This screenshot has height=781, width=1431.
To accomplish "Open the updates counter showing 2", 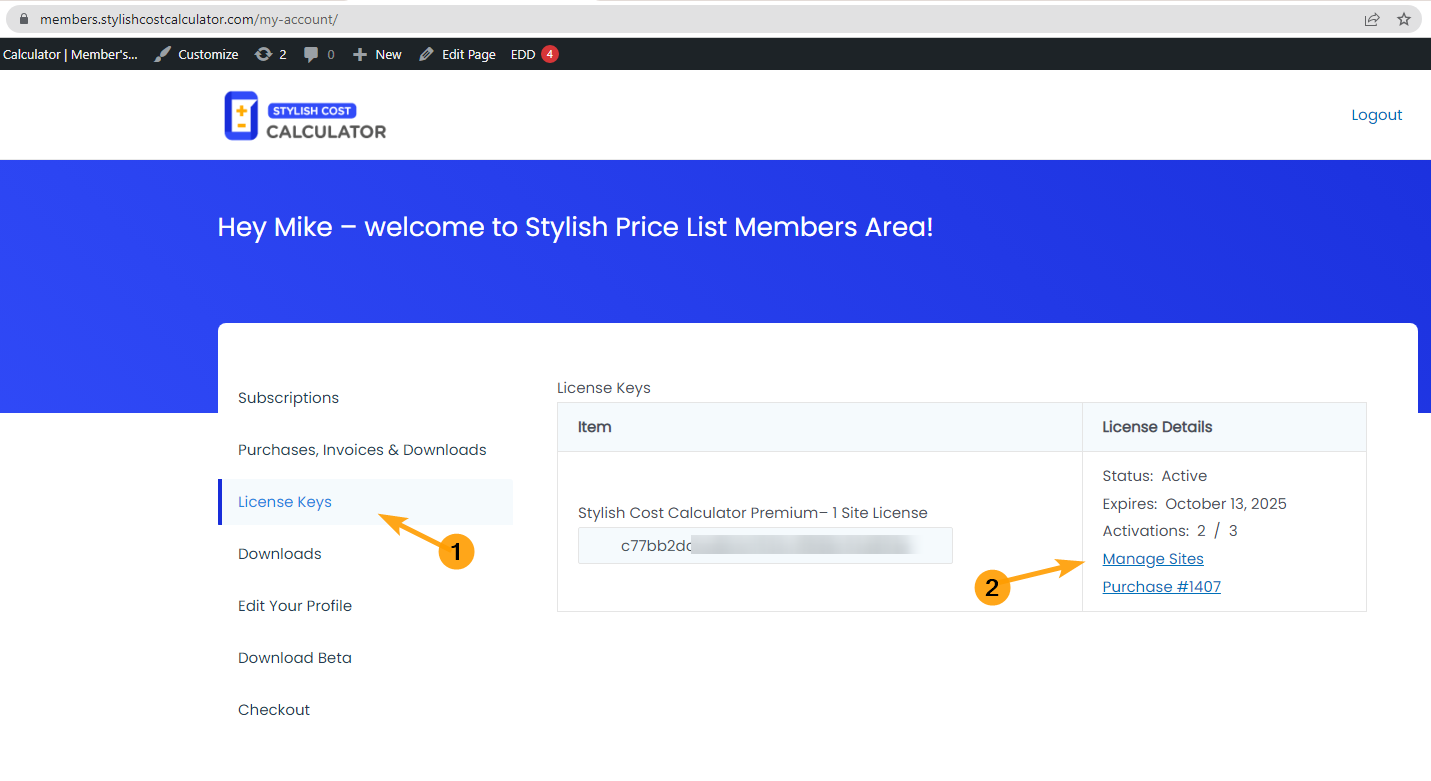I will 270,54.
